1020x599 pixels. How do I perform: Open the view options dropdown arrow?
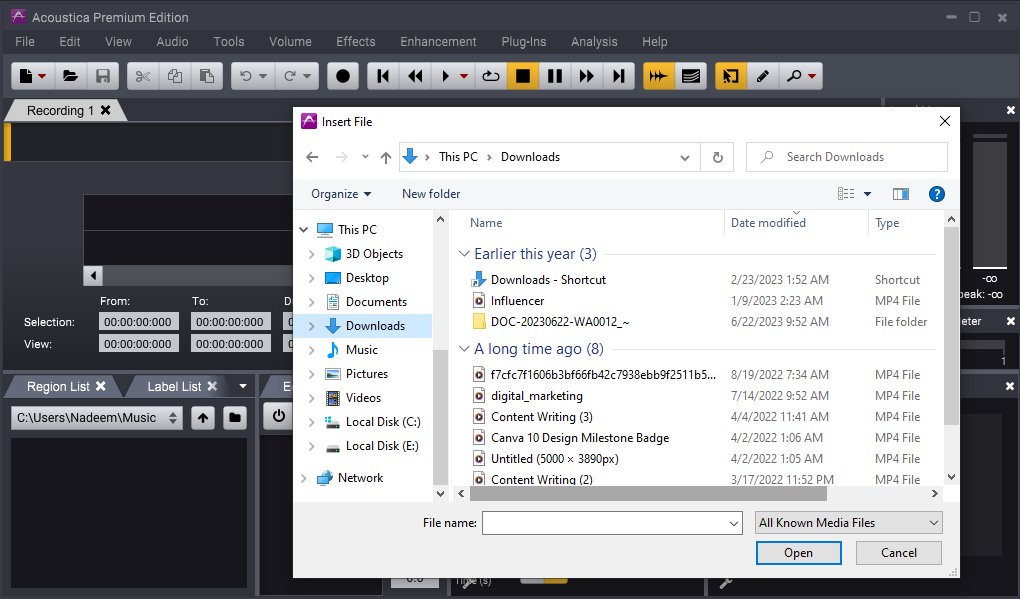click(x=867, y=194)
